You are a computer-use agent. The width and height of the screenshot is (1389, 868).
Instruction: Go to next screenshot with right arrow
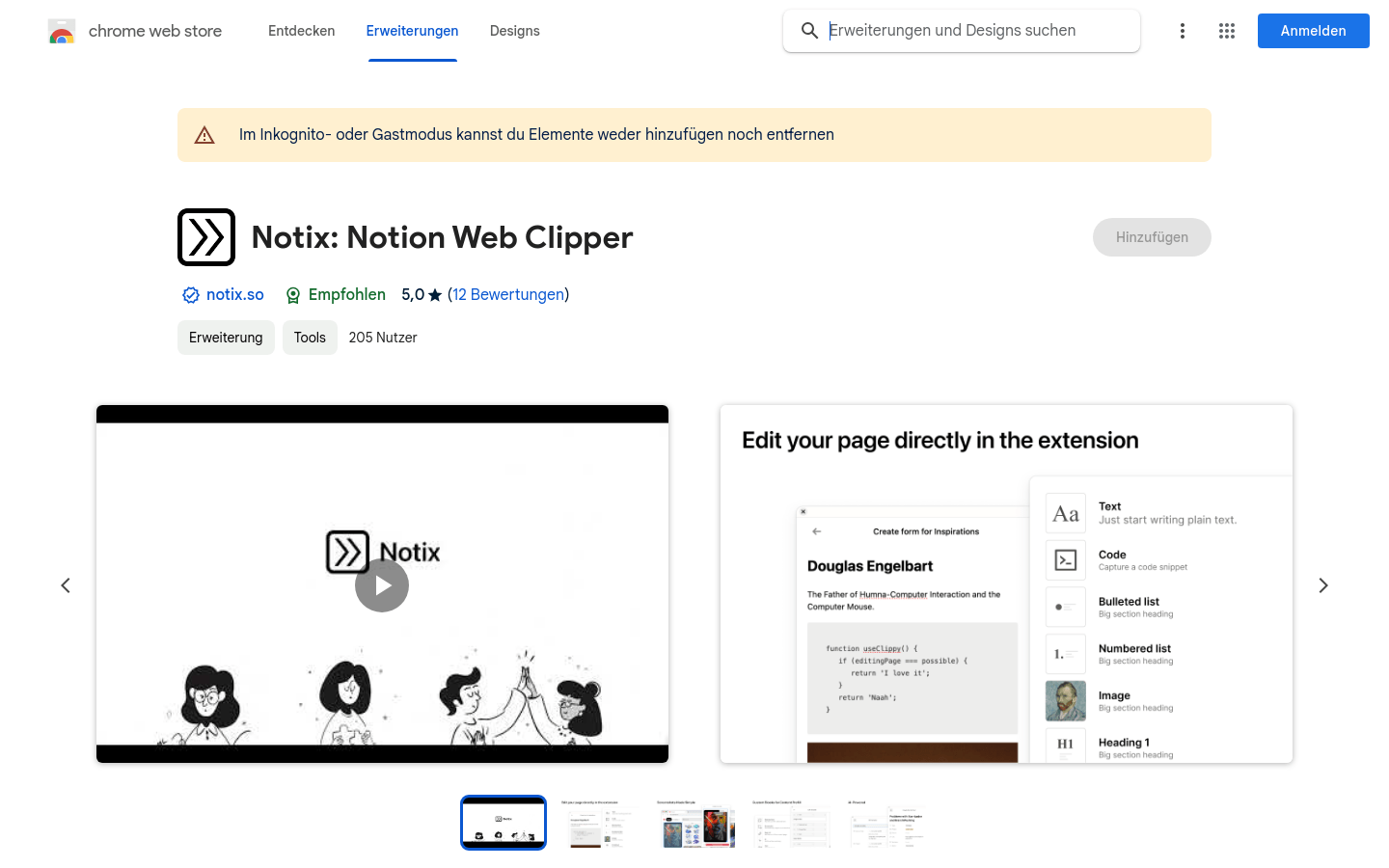click(x=1323, y=585)
